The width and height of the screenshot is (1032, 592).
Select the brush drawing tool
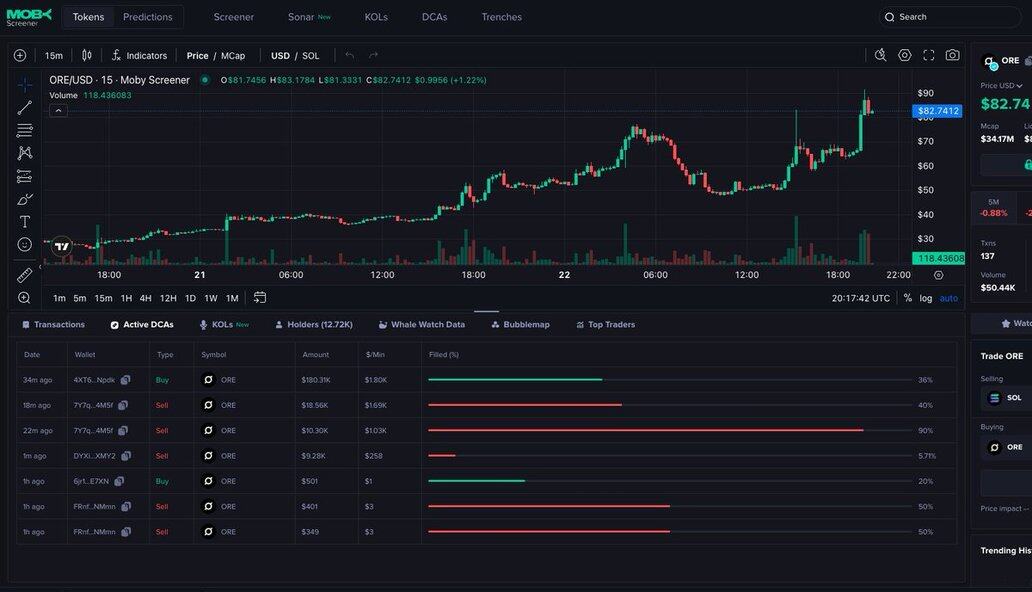click(x=24, y=199)
